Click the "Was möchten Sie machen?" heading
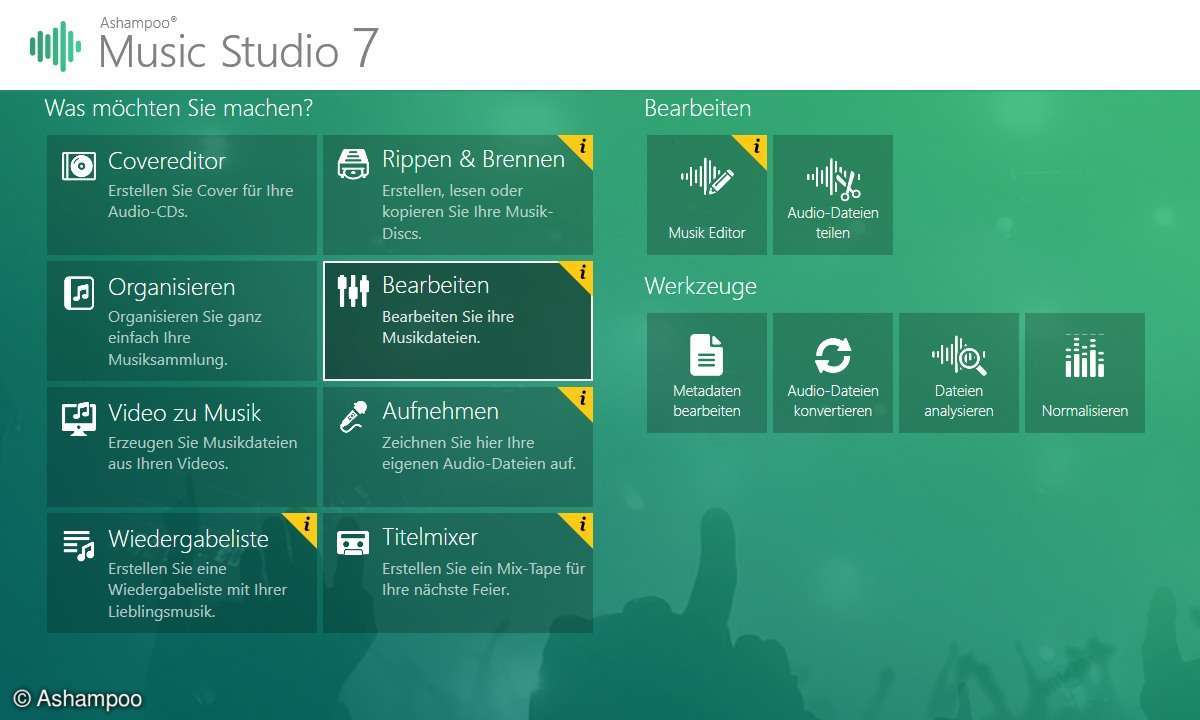The image size is (1200, 720). pos(179,108)
